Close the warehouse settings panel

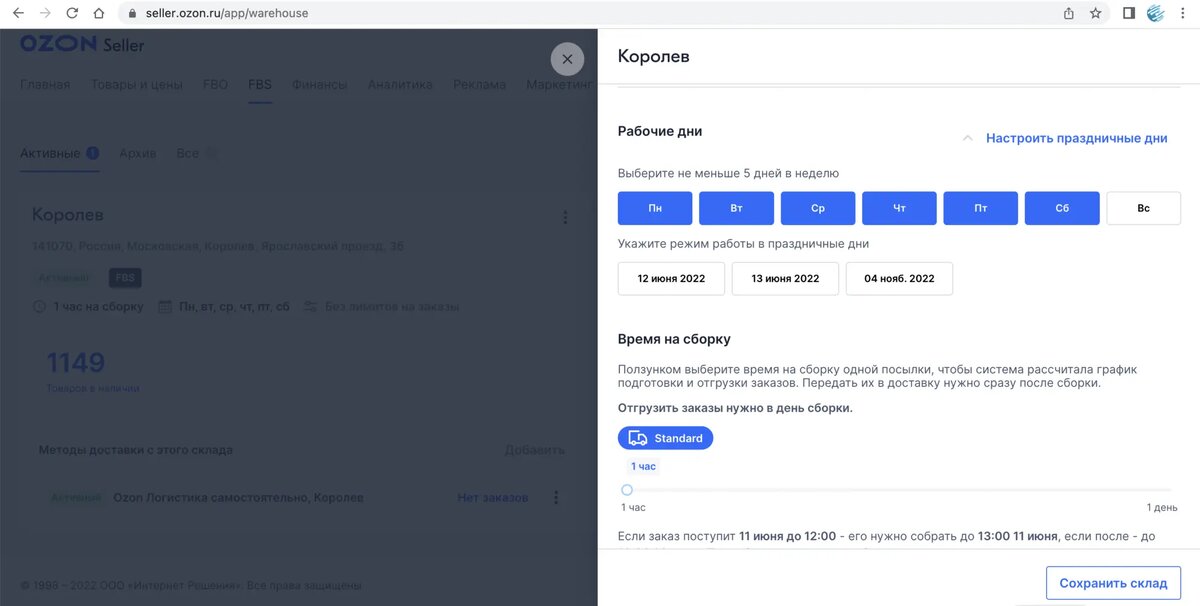click(x=567, y=59)
